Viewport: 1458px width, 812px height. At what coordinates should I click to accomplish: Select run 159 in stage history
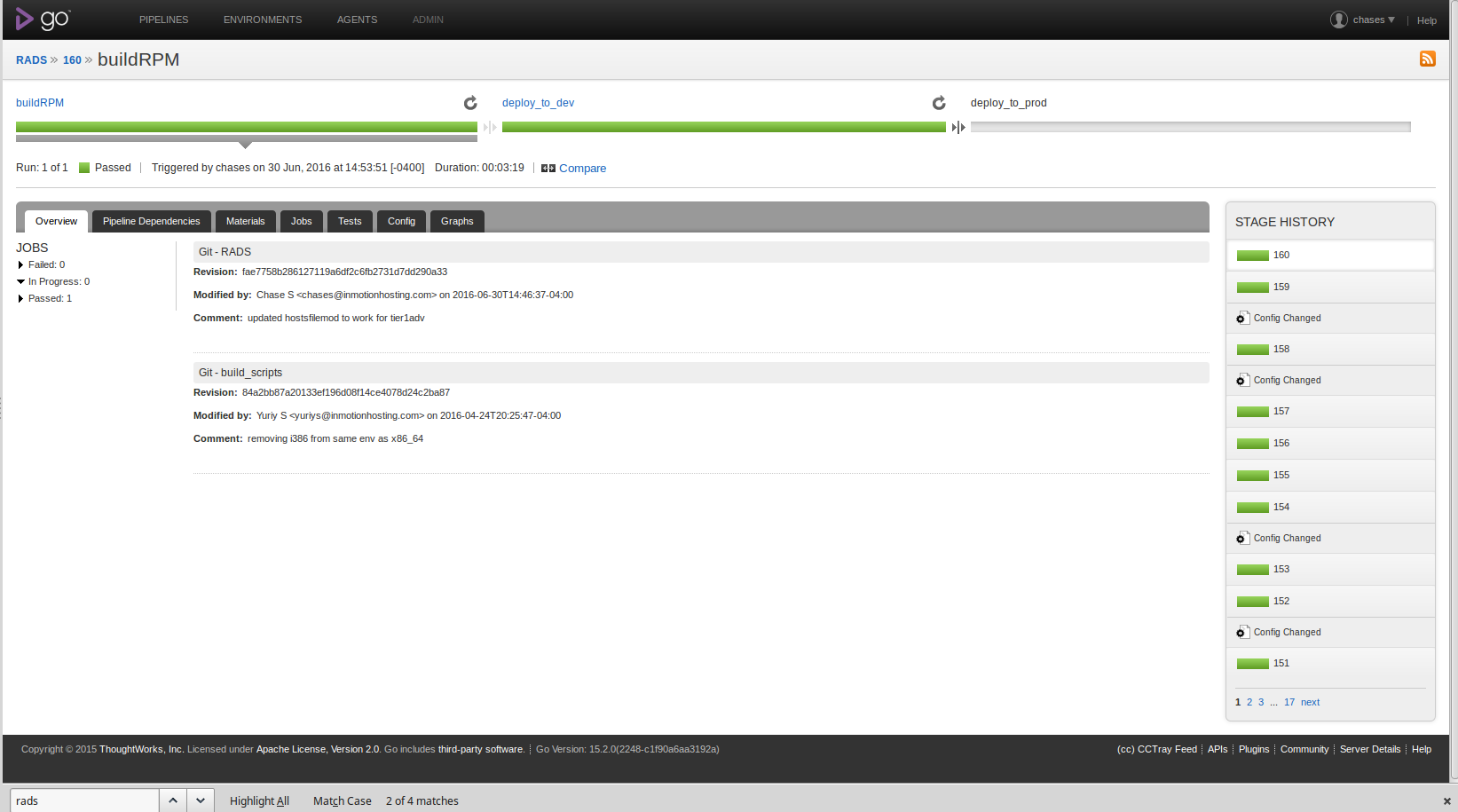pyautogui.click(x=1281, y=287)
